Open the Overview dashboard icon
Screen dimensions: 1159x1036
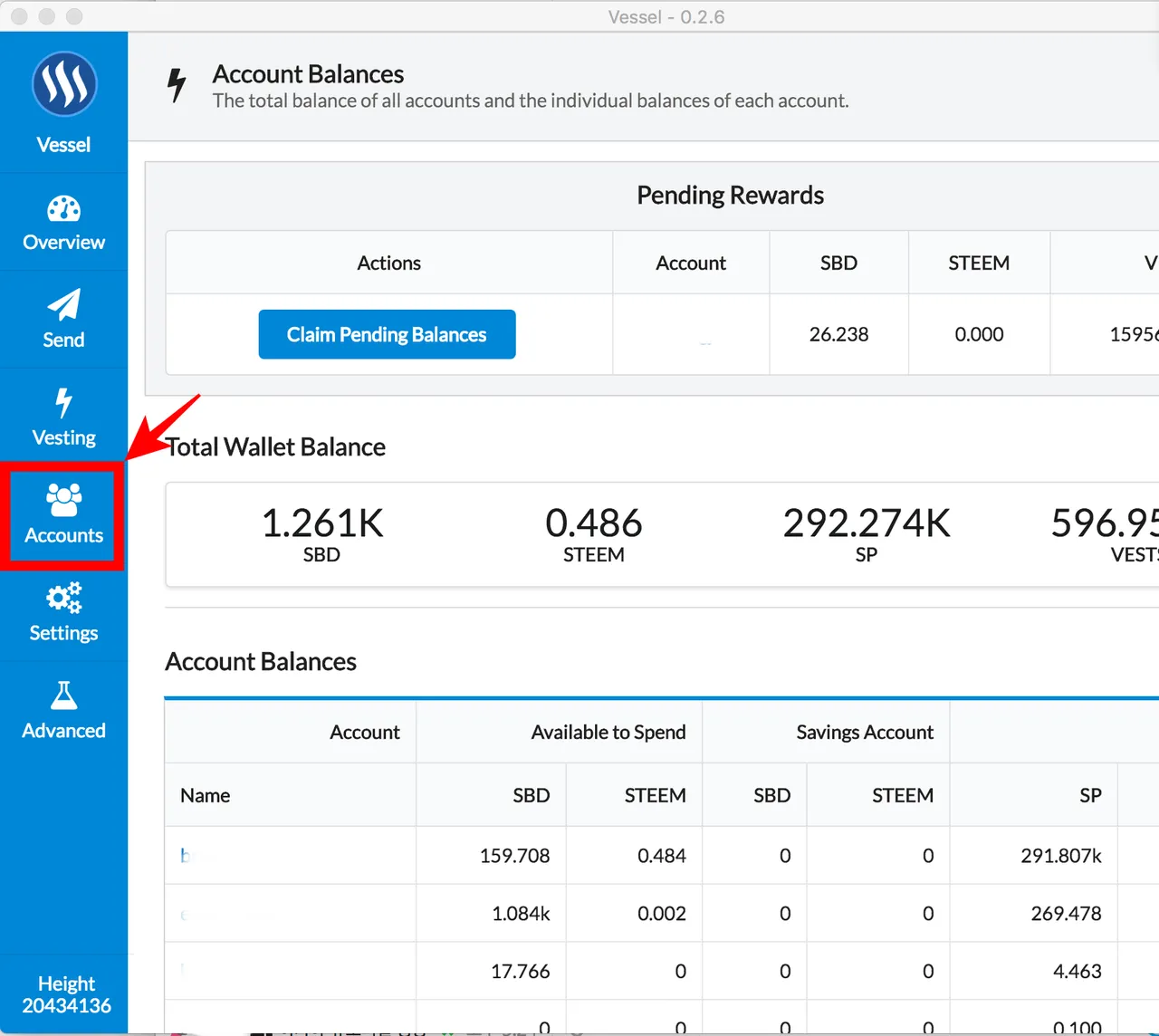63,209
